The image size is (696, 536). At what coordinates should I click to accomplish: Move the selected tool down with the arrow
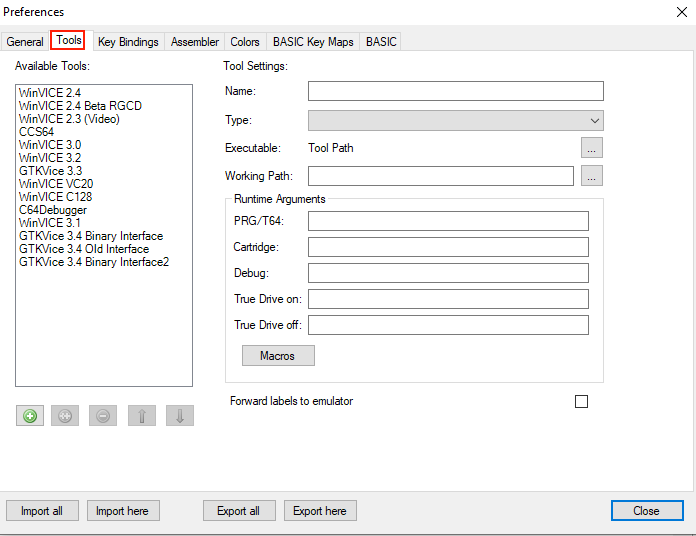pos(179,416)
